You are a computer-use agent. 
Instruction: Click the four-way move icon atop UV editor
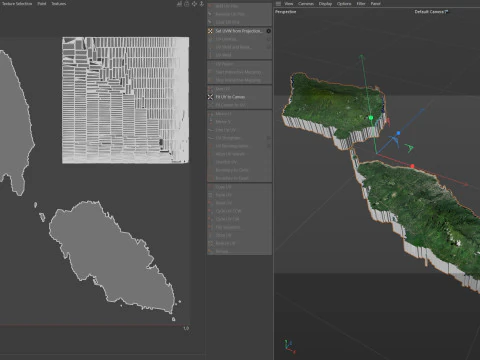coord(194,4)
